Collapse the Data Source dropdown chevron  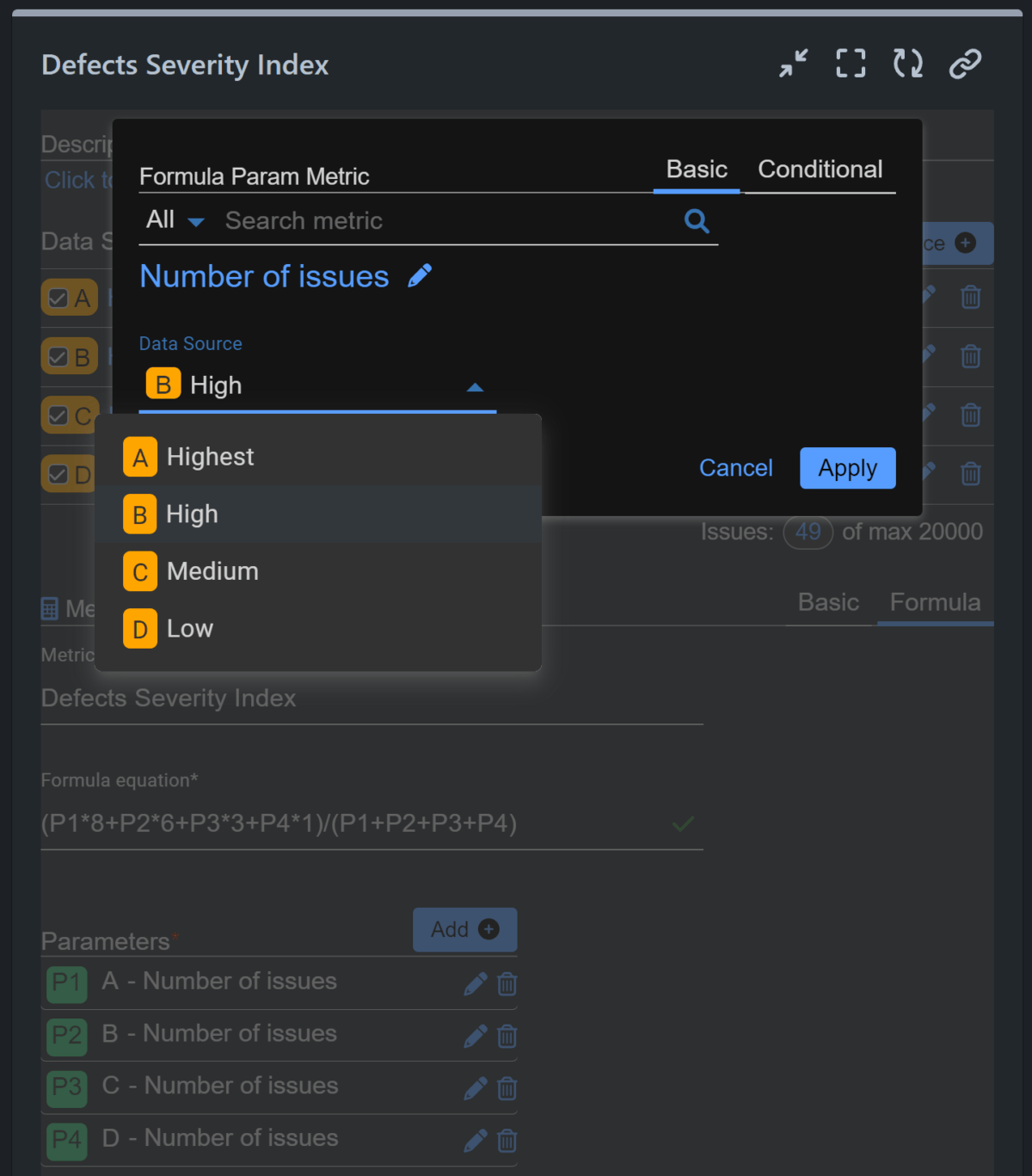point(476,387)
